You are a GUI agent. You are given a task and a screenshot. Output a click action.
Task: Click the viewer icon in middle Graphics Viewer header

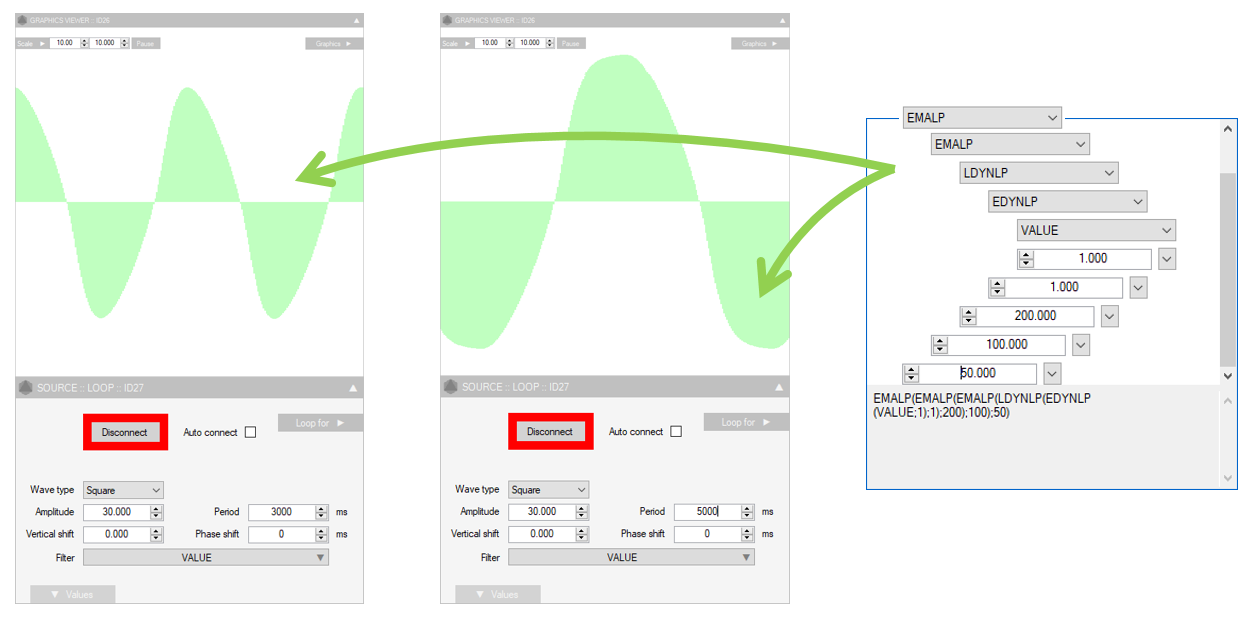(448, 20)
